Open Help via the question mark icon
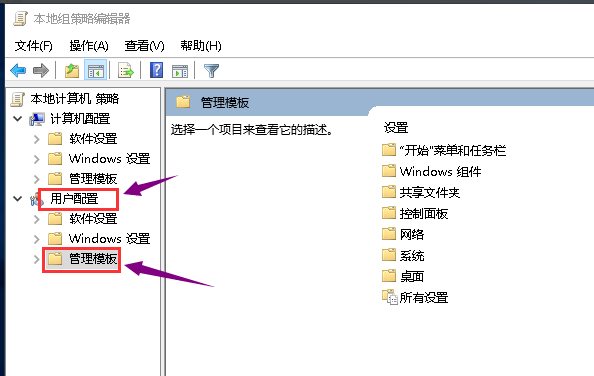 click(x=156, y=70)
